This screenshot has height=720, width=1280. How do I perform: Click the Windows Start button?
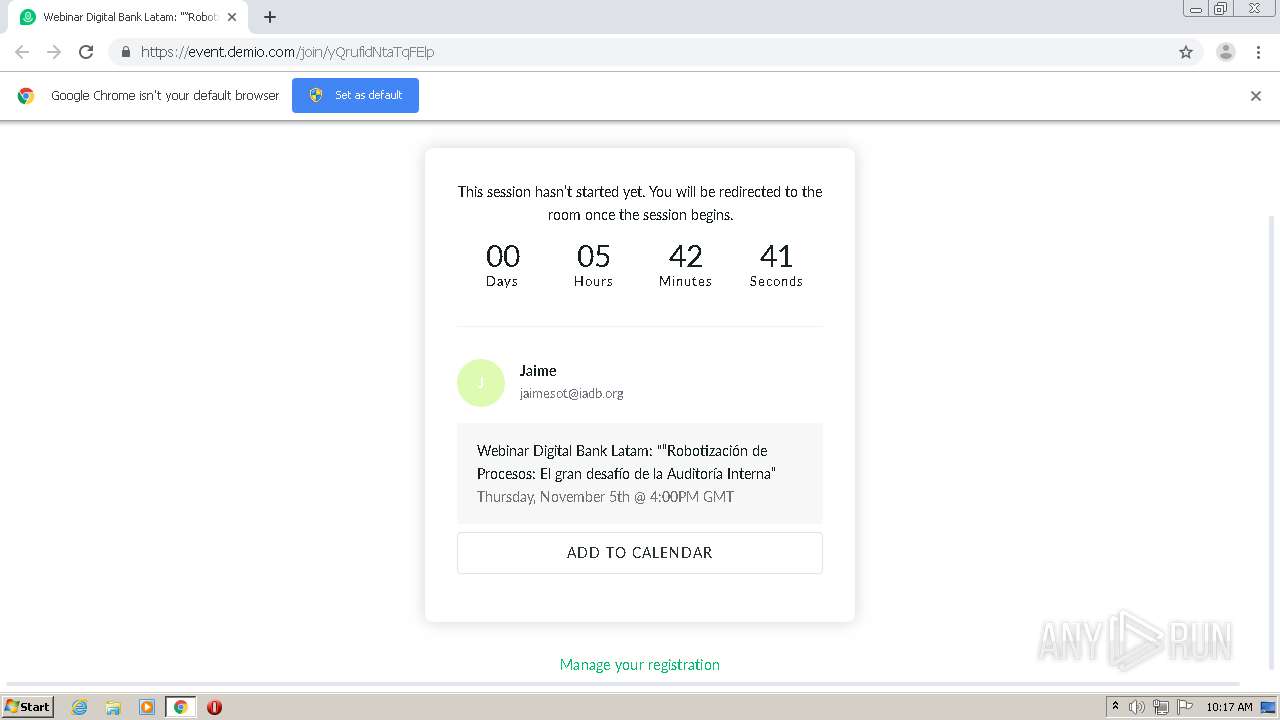(x=28, y=707)
